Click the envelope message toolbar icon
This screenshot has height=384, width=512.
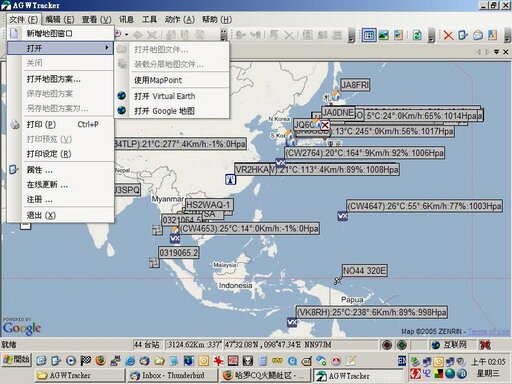coord(478,35)
